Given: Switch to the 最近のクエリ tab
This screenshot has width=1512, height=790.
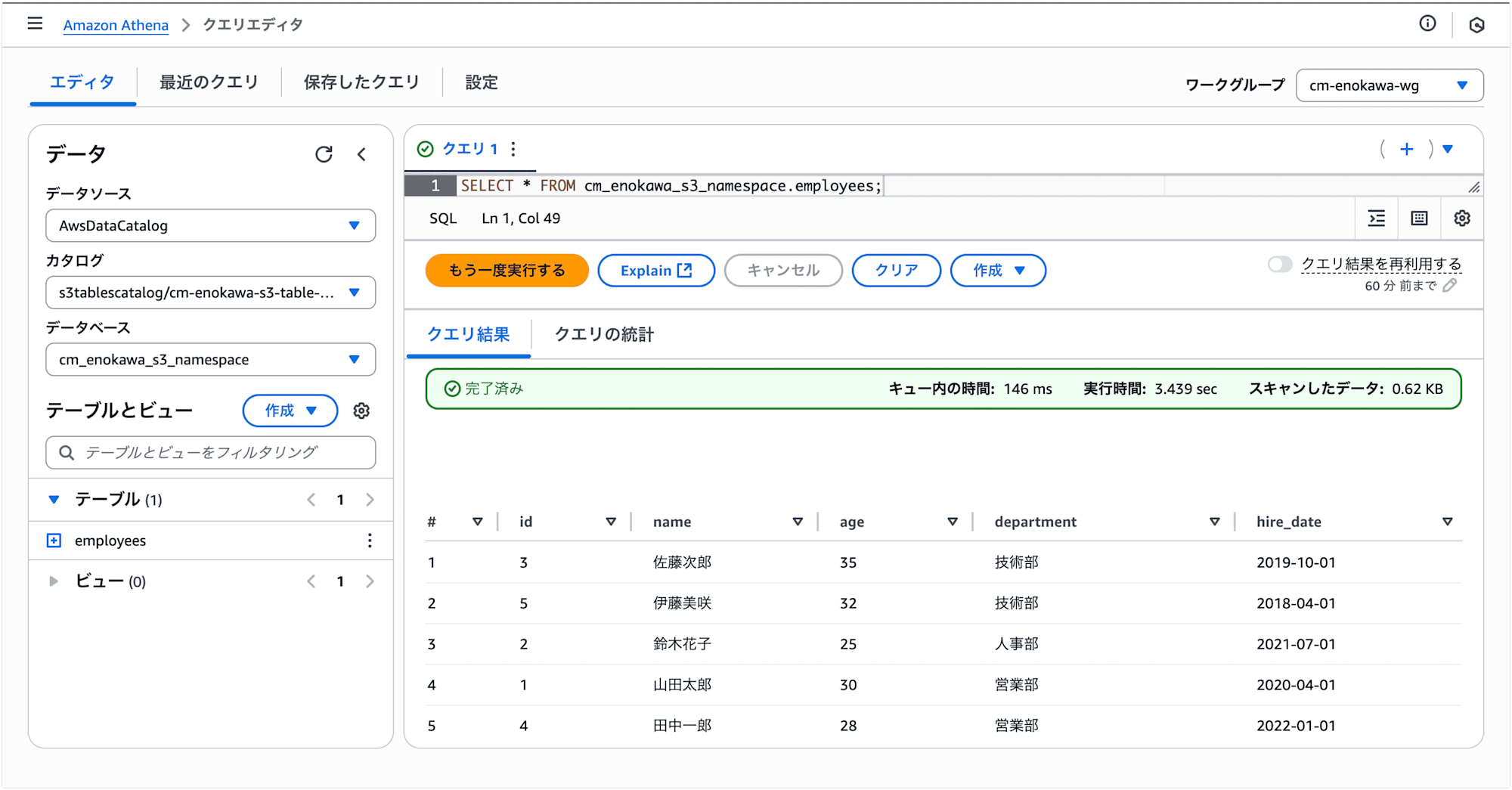Looking at the screenshot, I should [209, 82].
